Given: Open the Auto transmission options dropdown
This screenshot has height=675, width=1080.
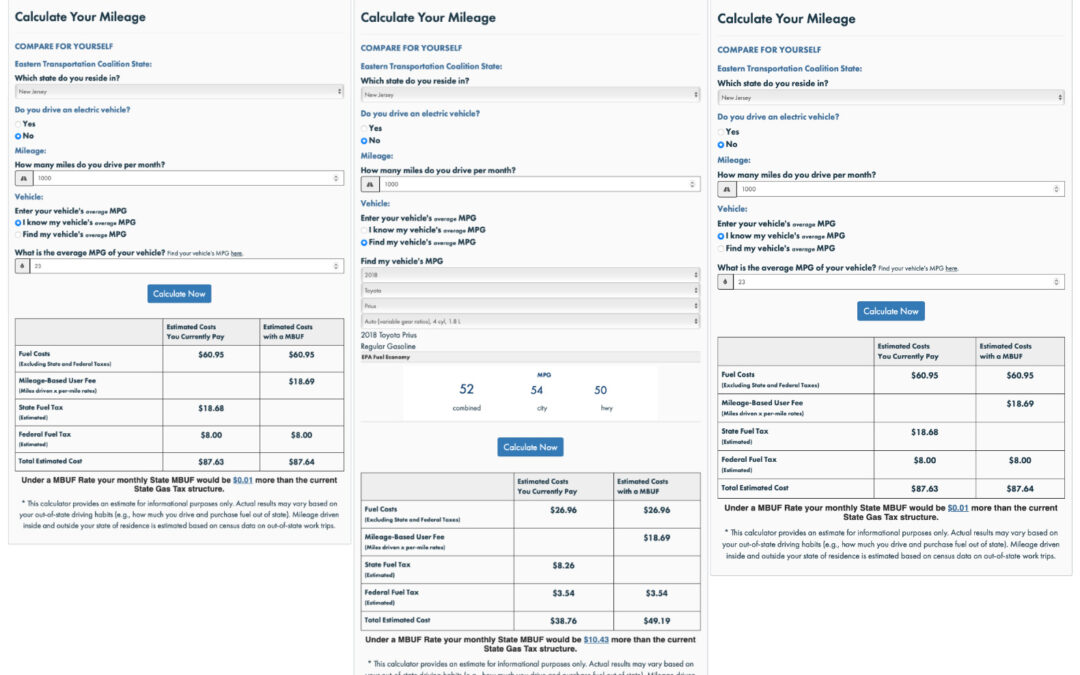Looking at the screenshot, I should (x=530, y=321).
